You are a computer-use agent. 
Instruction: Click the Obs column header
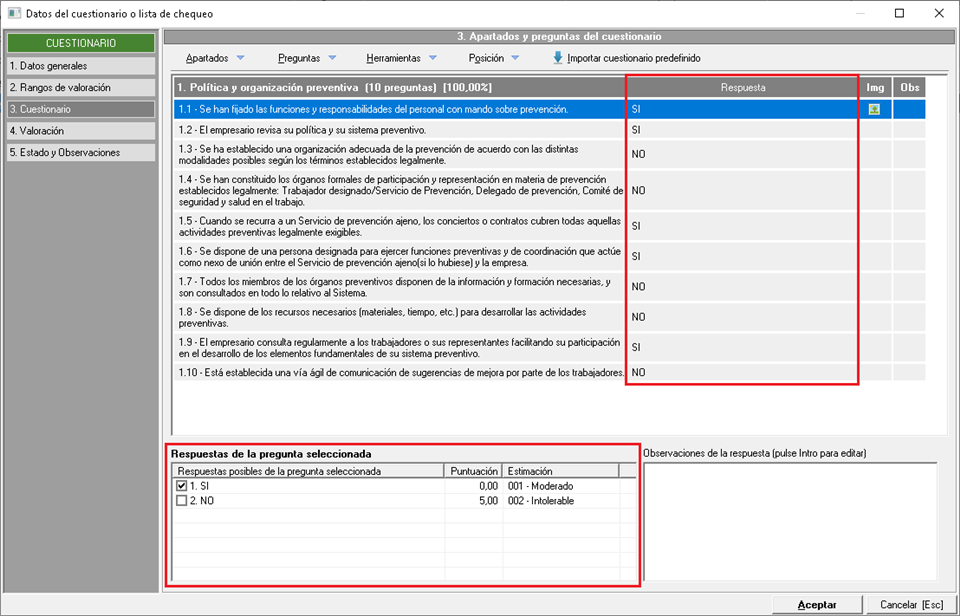coord(909,88)
